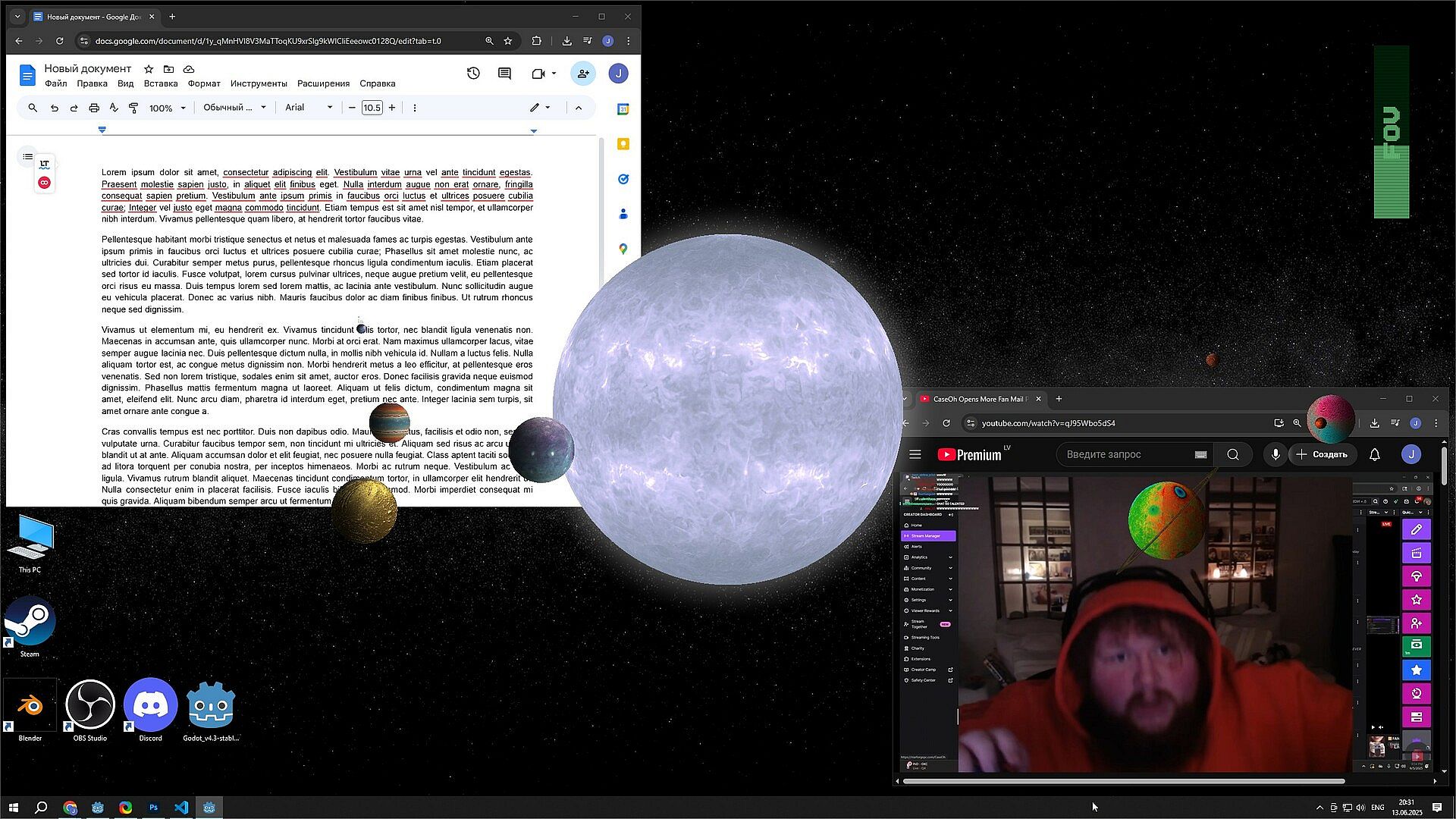1456x819 pixels.
Task: Select the paint format roller tool
Action: [x=133, y=108]
